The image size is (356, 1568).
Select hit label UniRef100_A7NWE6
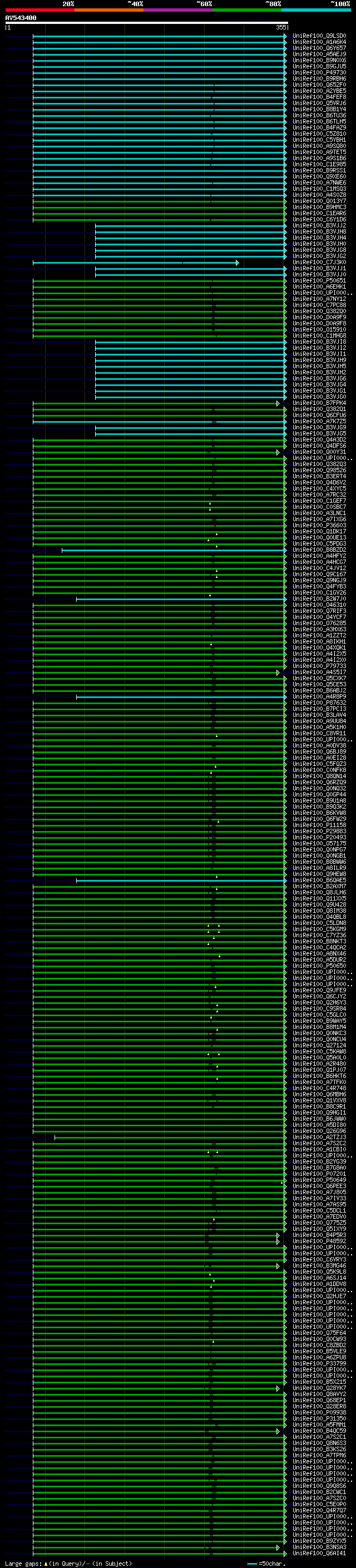319,182
